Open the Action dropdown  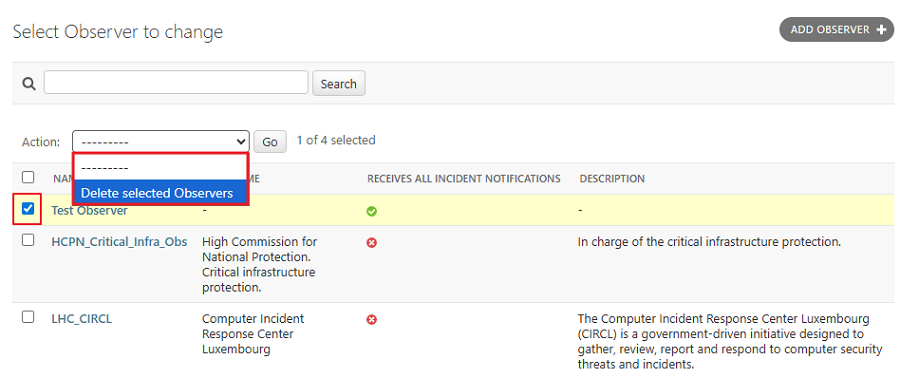(x=161, y=141)
